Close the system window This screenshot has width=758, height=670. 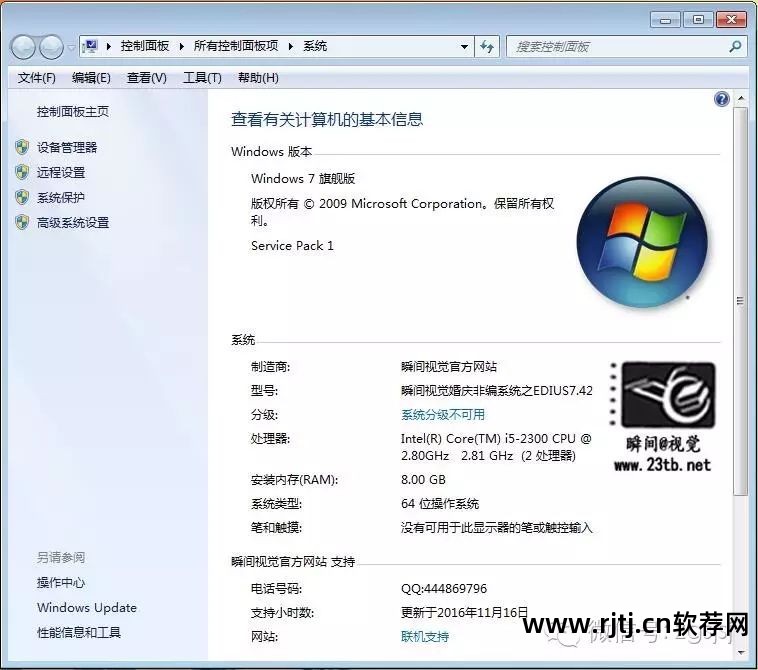point(731,20)
